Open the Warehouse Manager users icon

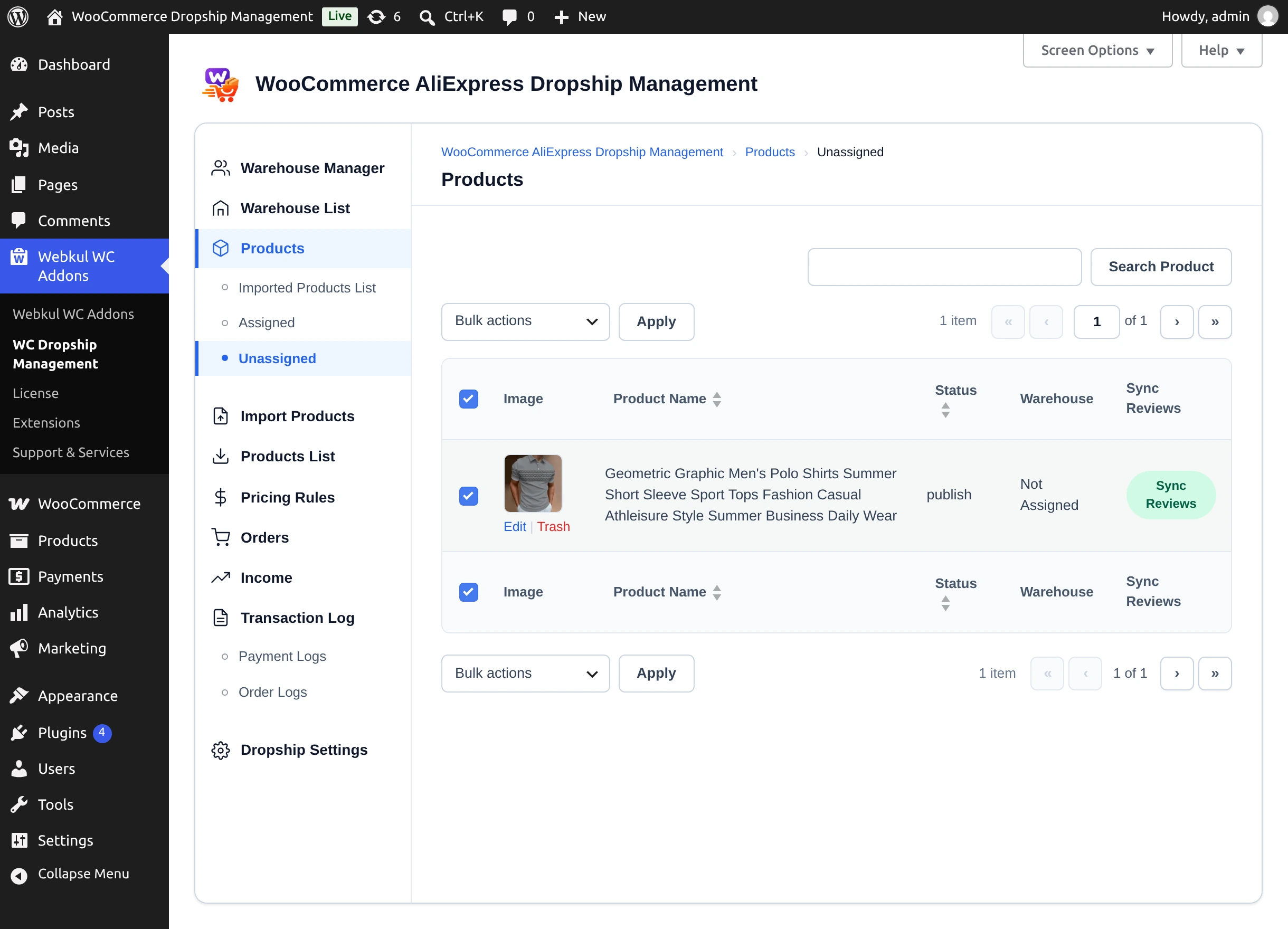220,168
